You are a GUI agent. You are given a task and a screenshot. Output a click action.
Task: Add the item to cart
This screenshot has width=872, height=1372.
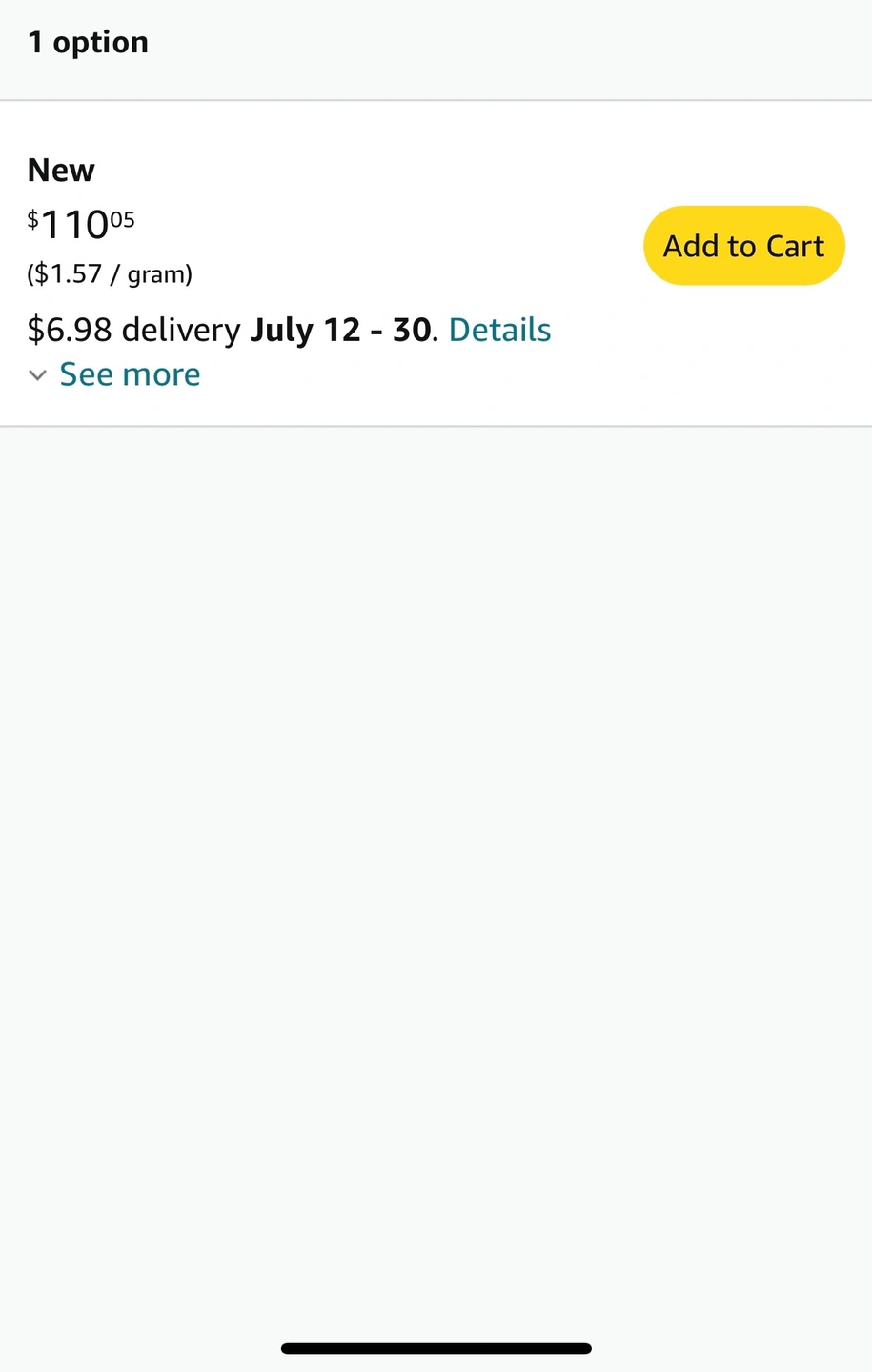point(743,246)
